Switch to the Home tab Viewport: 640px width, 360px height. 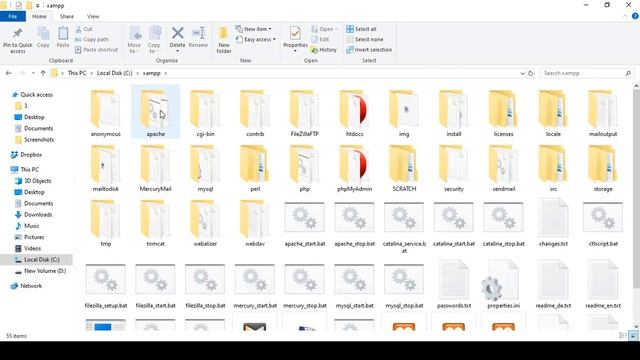click(39, 16)
